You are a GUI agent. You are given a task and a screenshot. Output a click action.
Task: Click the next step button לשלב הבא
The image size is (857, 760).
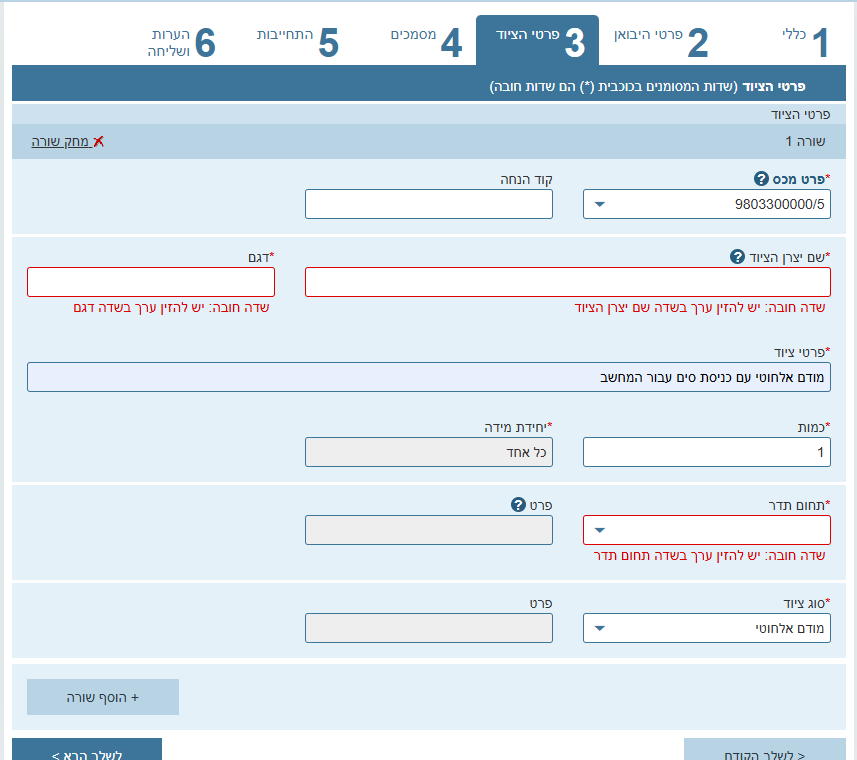[87, 752]
